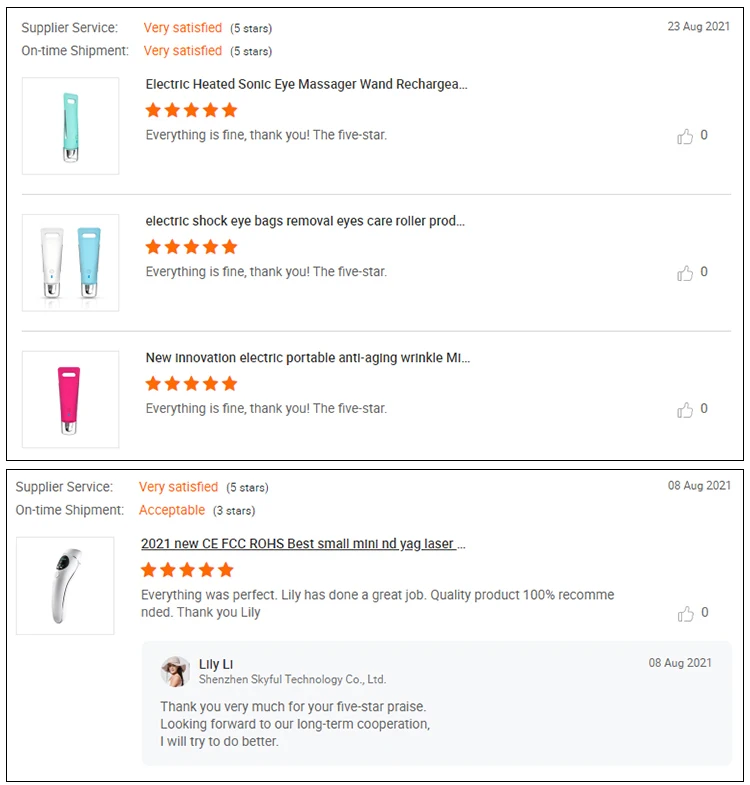Click thumbs-up on electric shock eye bags review
Image resolution: width=750 pixels, height=785 pixels.
coord(685,273)
